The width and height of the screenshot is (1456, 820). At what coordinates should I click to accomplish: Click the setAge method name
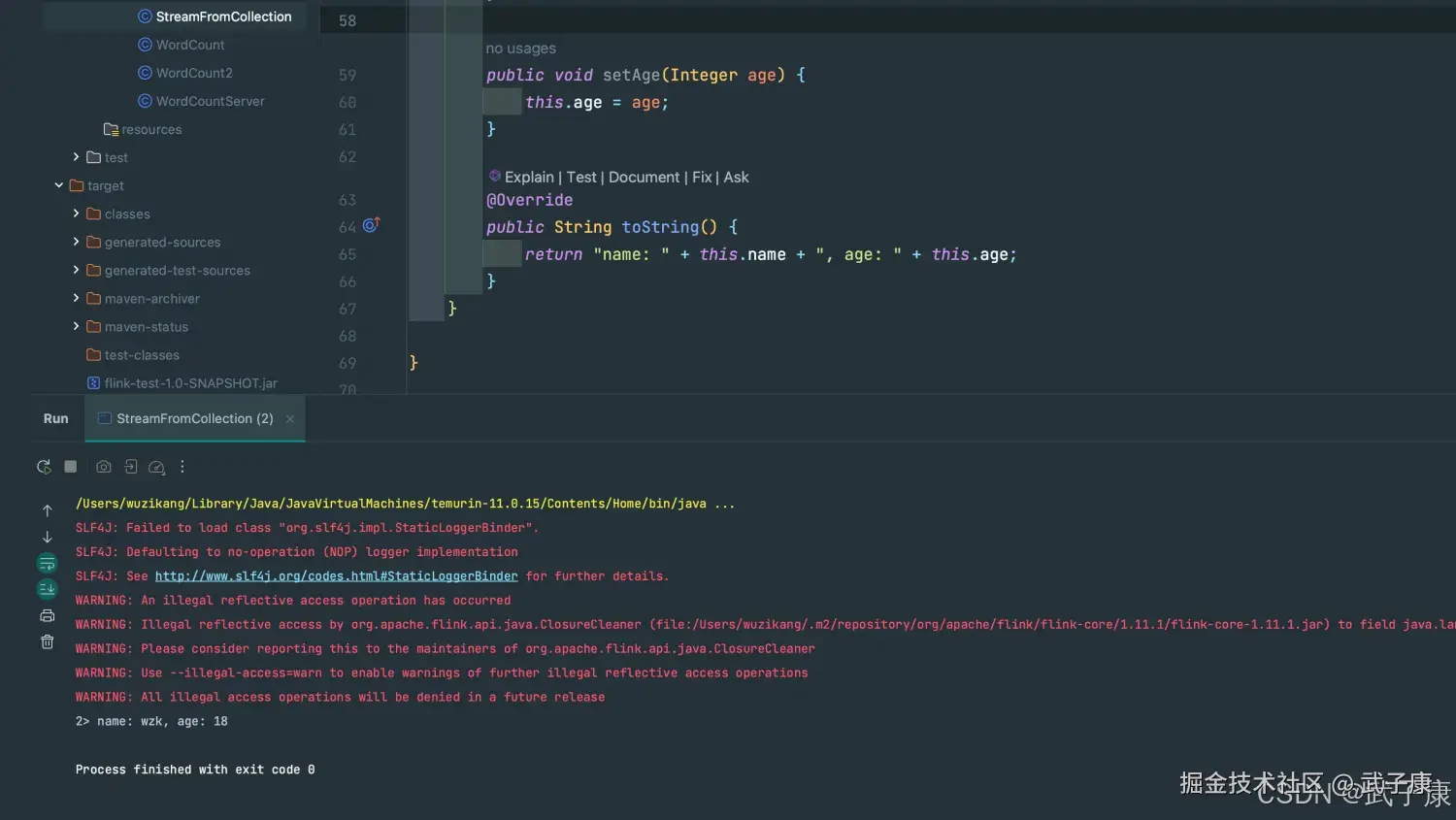tap(631, 75)
